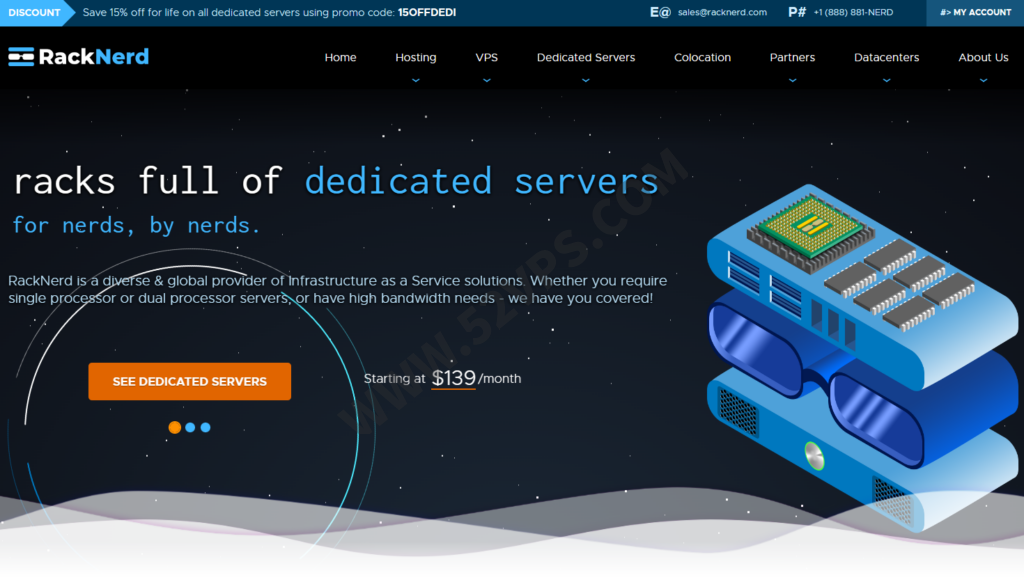The image size is (1024, 582).
Task: Expand the VPS dropdown chevron
Action: (x=487, y=80)
